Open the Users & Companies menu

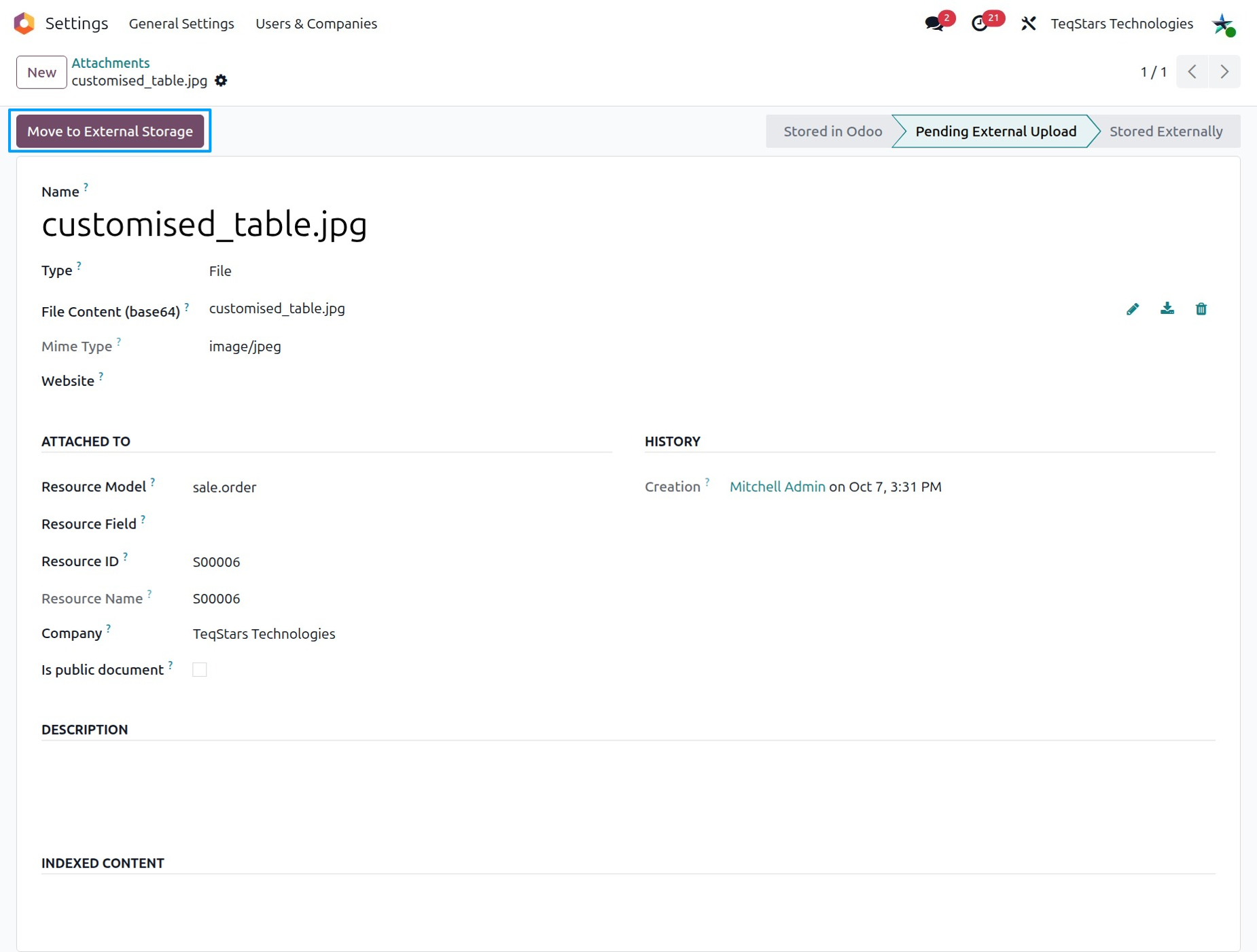tap(316, 24)
